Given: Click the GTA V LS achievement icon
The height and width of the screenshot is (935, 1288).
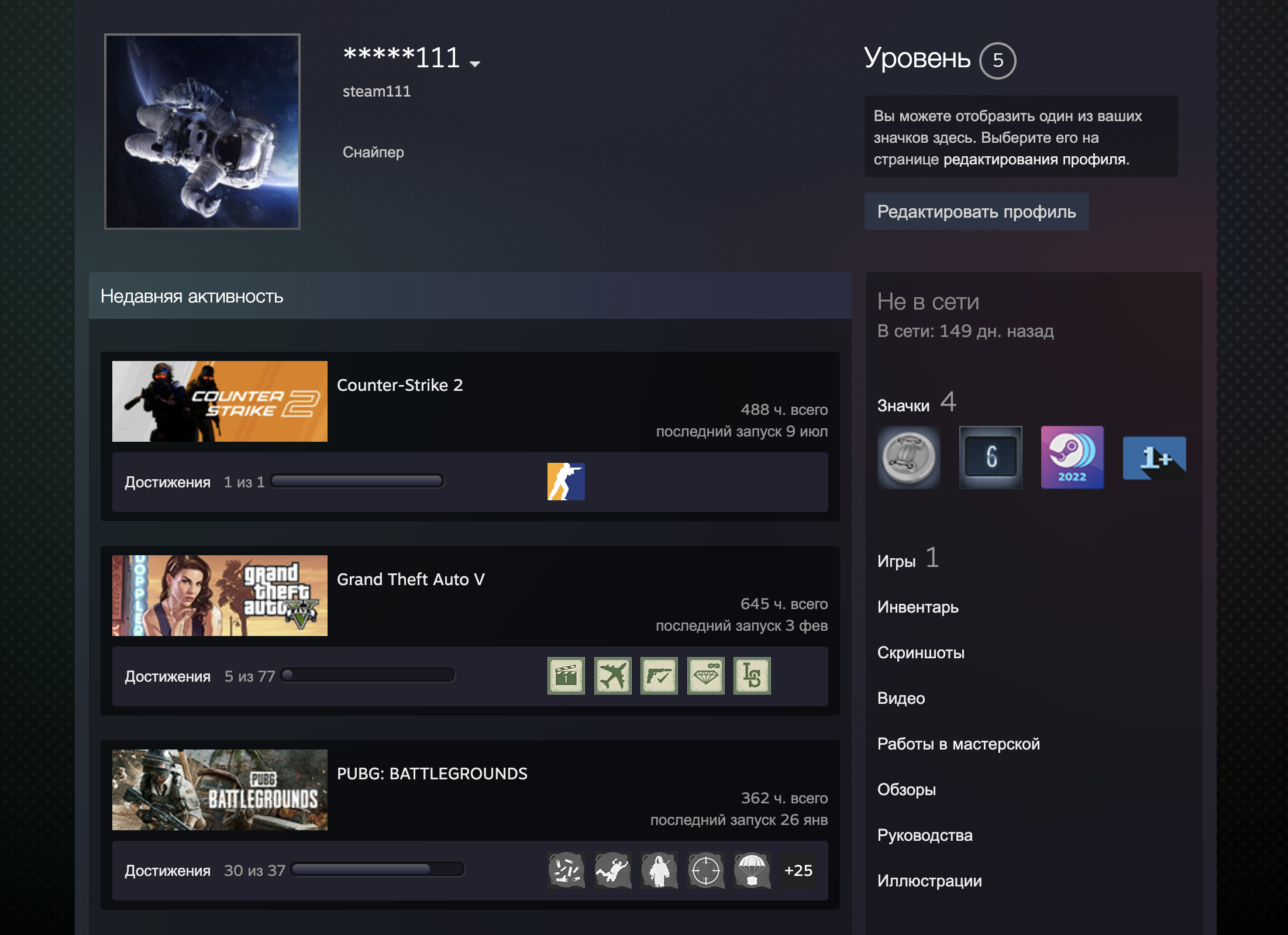Looking at the screenshot, I should [x=752, y=676].
